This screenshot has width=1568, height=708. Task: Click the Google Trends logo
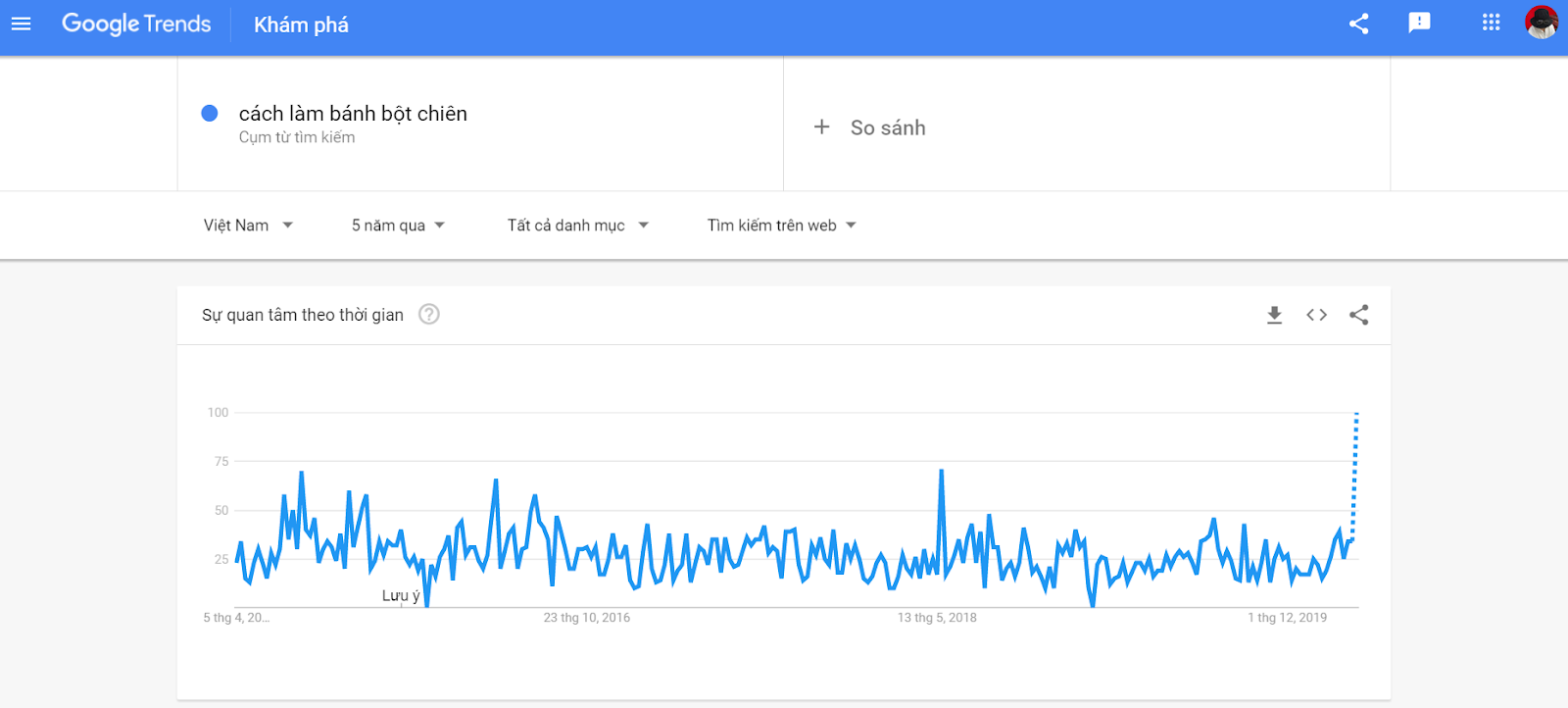point(136,24)
